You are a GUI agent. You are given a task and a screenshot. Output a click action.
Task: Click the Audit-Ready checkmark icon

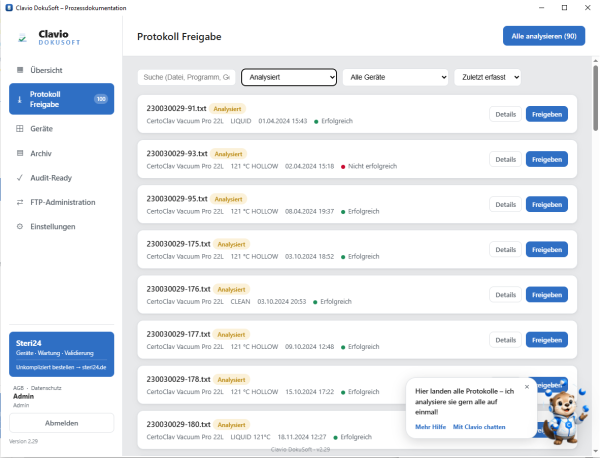(20, 178)
